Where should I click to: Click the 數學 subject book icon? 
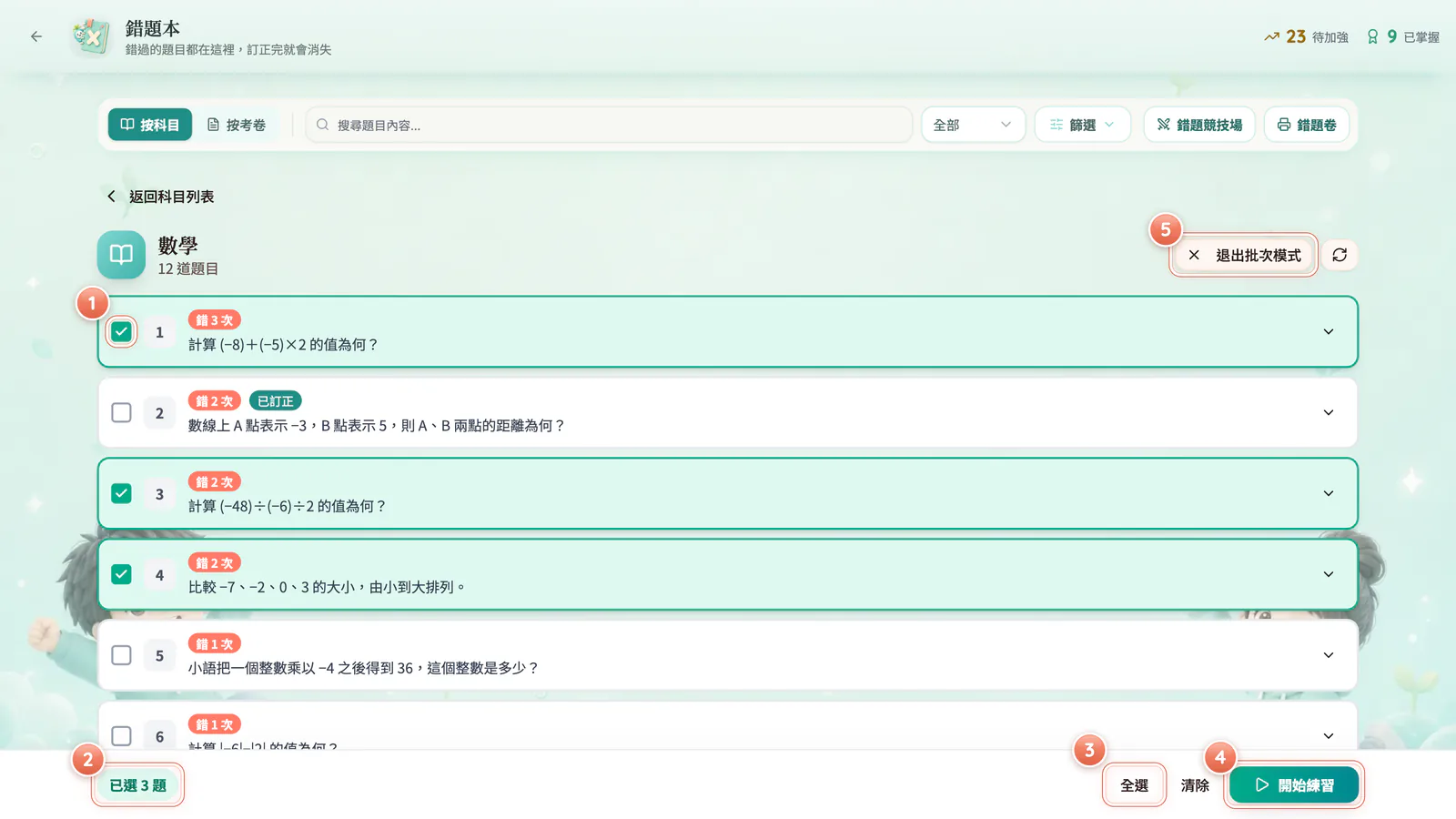click(121, 255)
